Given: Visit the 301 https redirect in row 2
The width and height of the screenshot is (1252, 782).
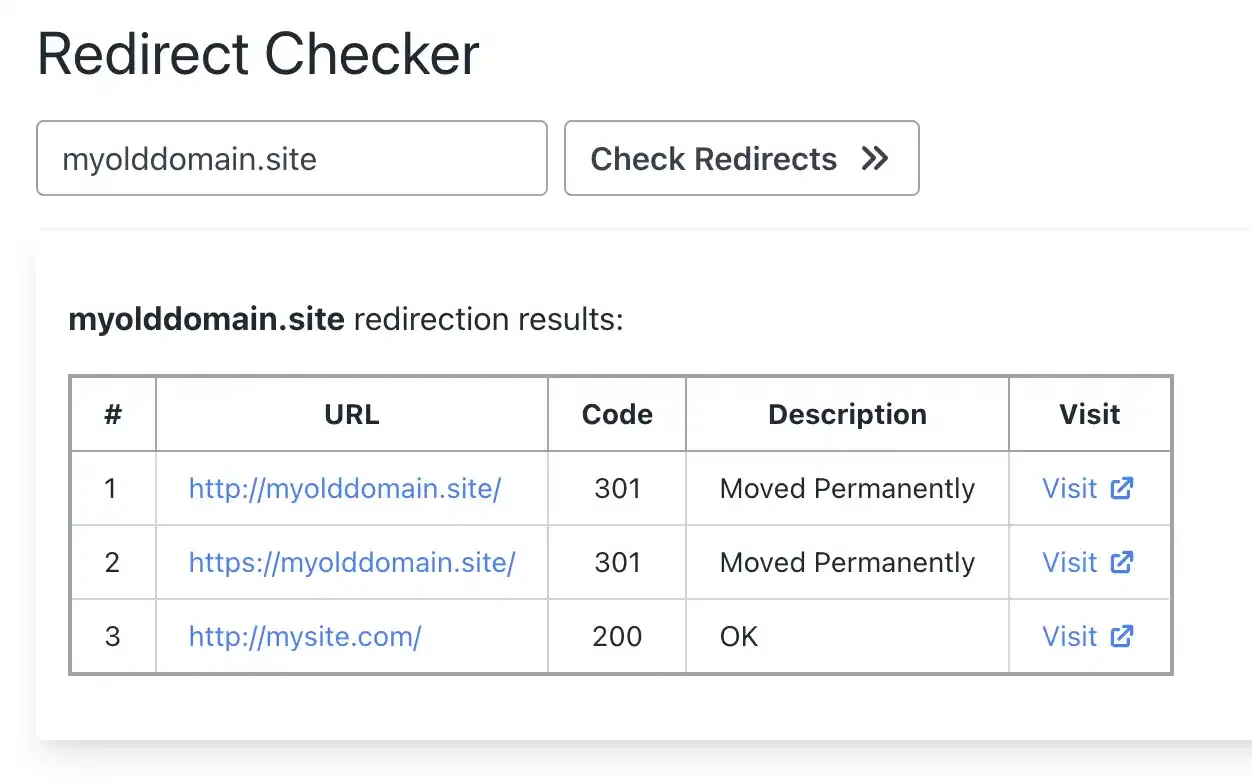Looking at the screenshot, I should [x=1070, y=562].
